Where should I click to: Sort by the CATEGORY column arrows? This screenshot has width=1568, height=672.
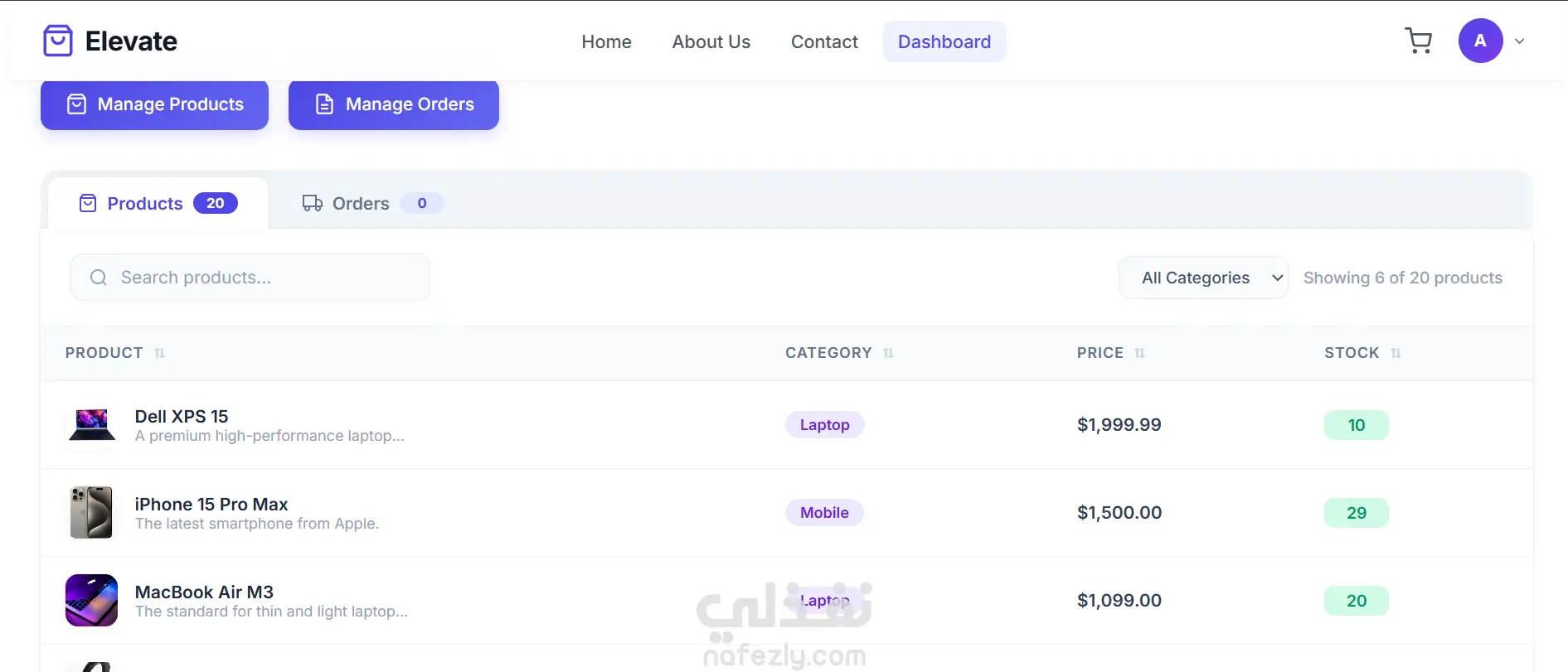click(x=888, y=353)
